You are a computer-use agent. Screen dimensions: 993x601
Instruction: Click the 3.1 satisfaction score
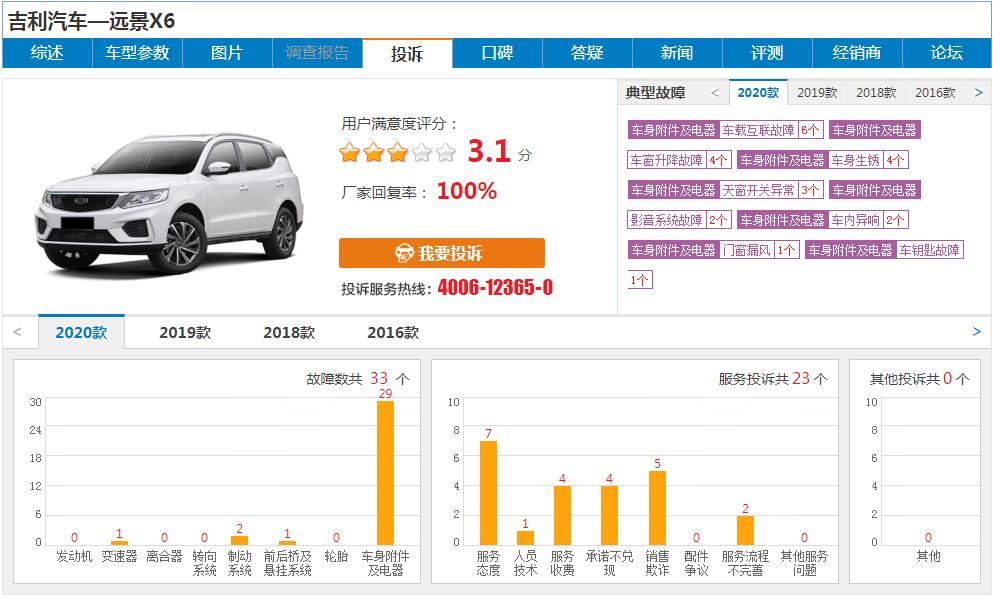(x=490, y=151)
